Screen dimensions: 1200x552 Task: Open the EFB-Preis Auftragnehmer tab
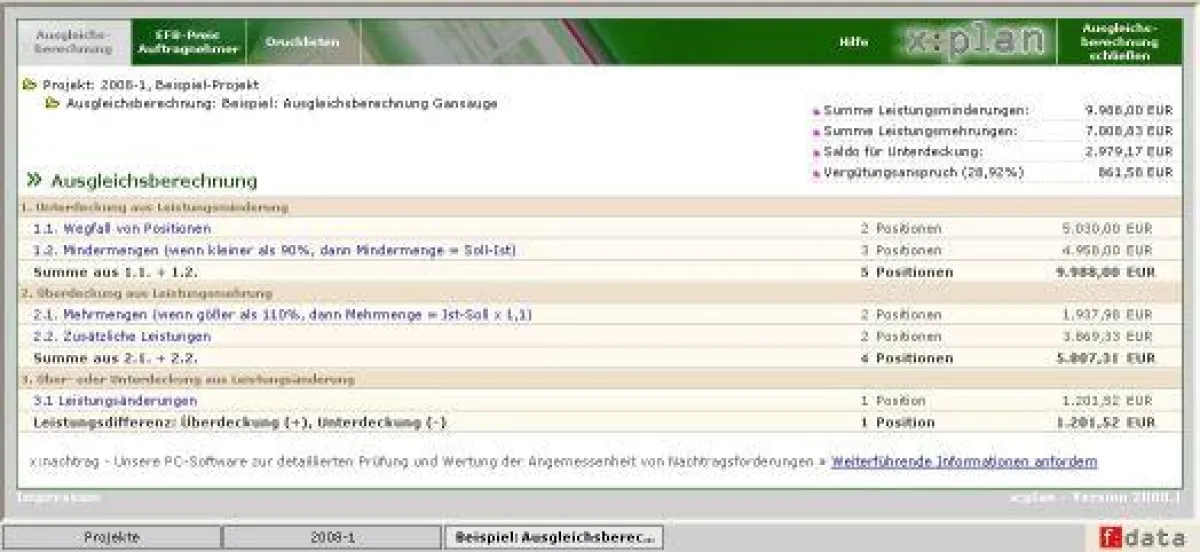point(189,42)
